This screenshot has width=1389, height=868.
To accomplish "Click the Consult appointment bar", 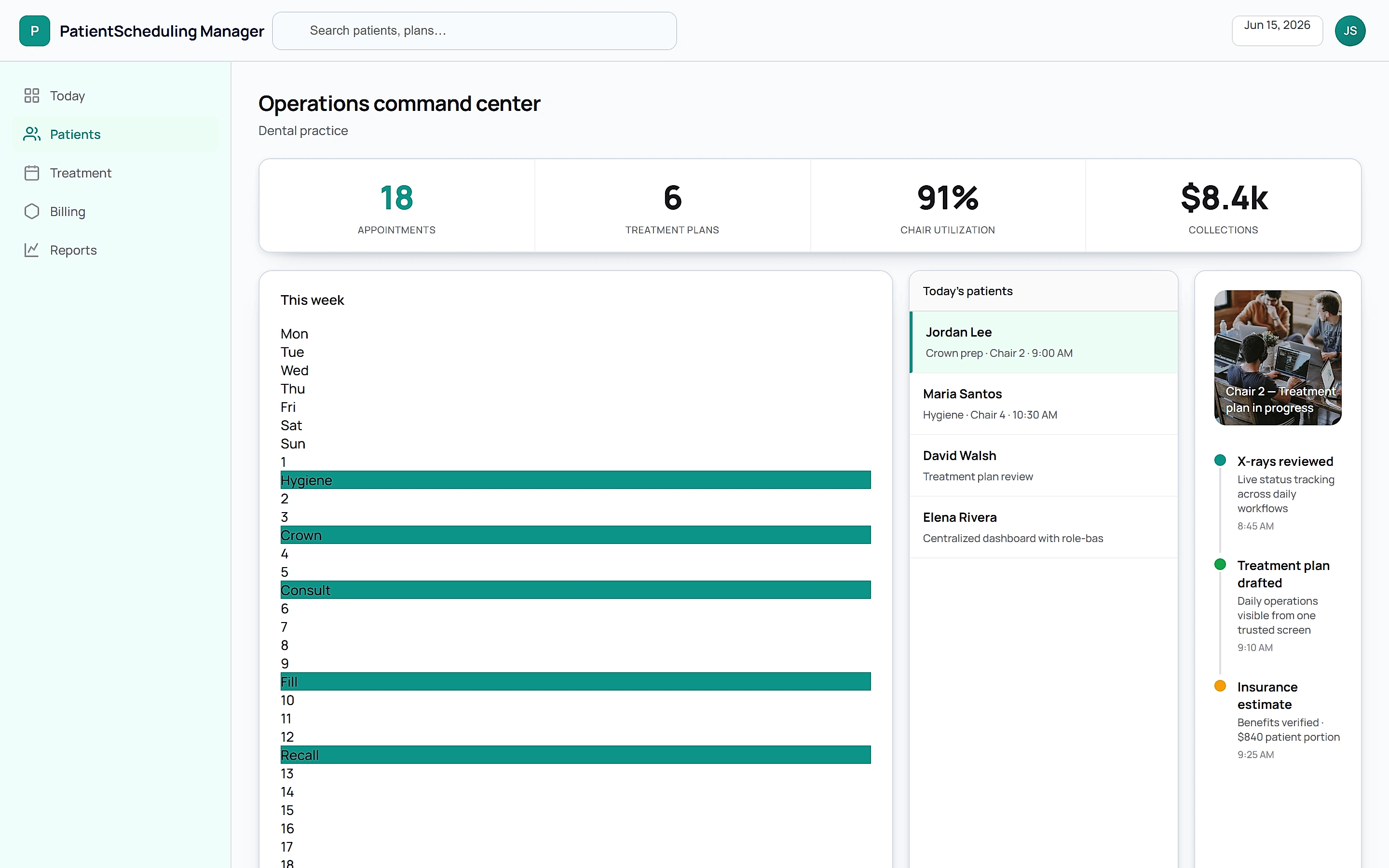I will pos(575,590).
